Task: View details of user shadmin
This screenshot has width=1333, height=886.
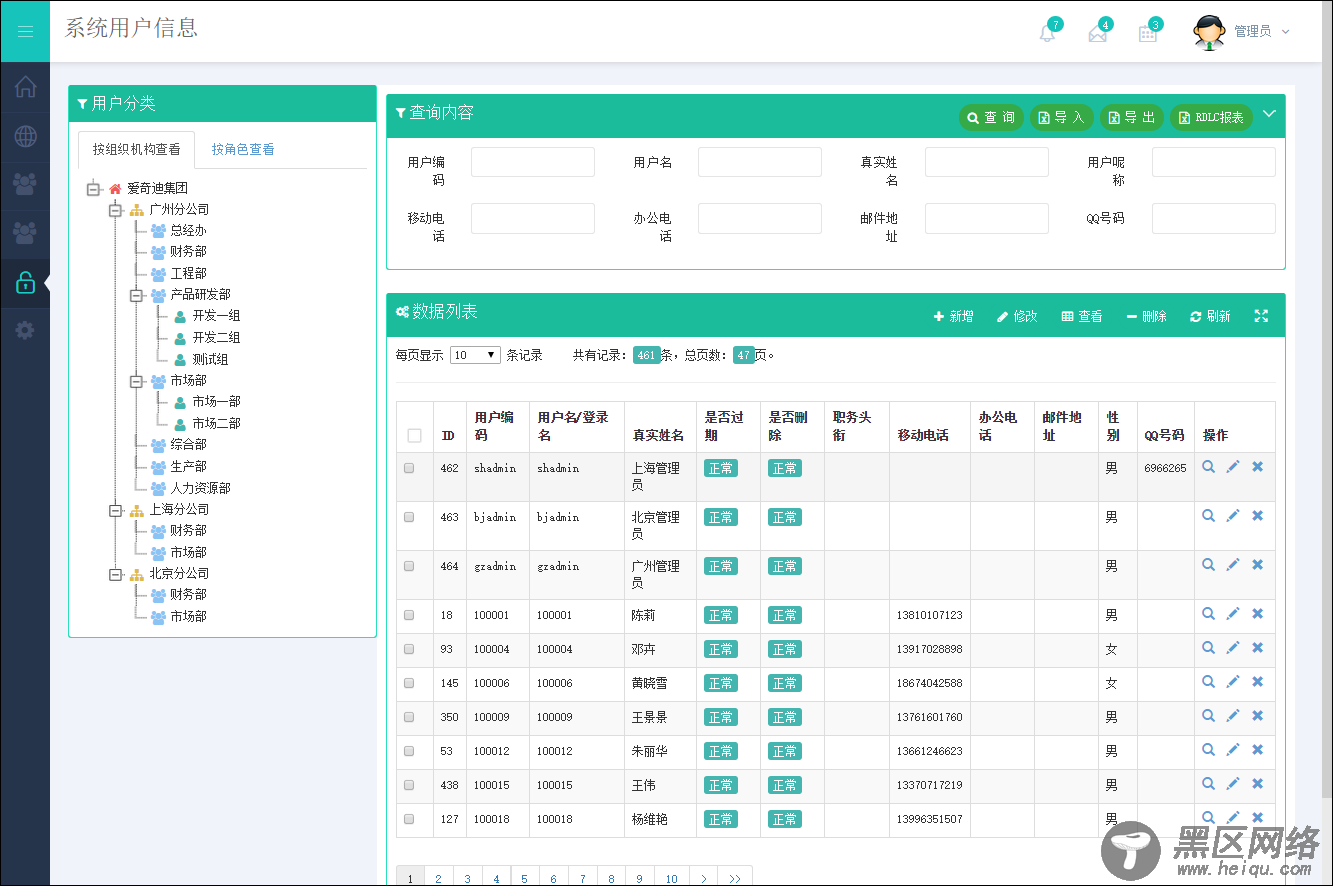Action: pos(1208,467)
